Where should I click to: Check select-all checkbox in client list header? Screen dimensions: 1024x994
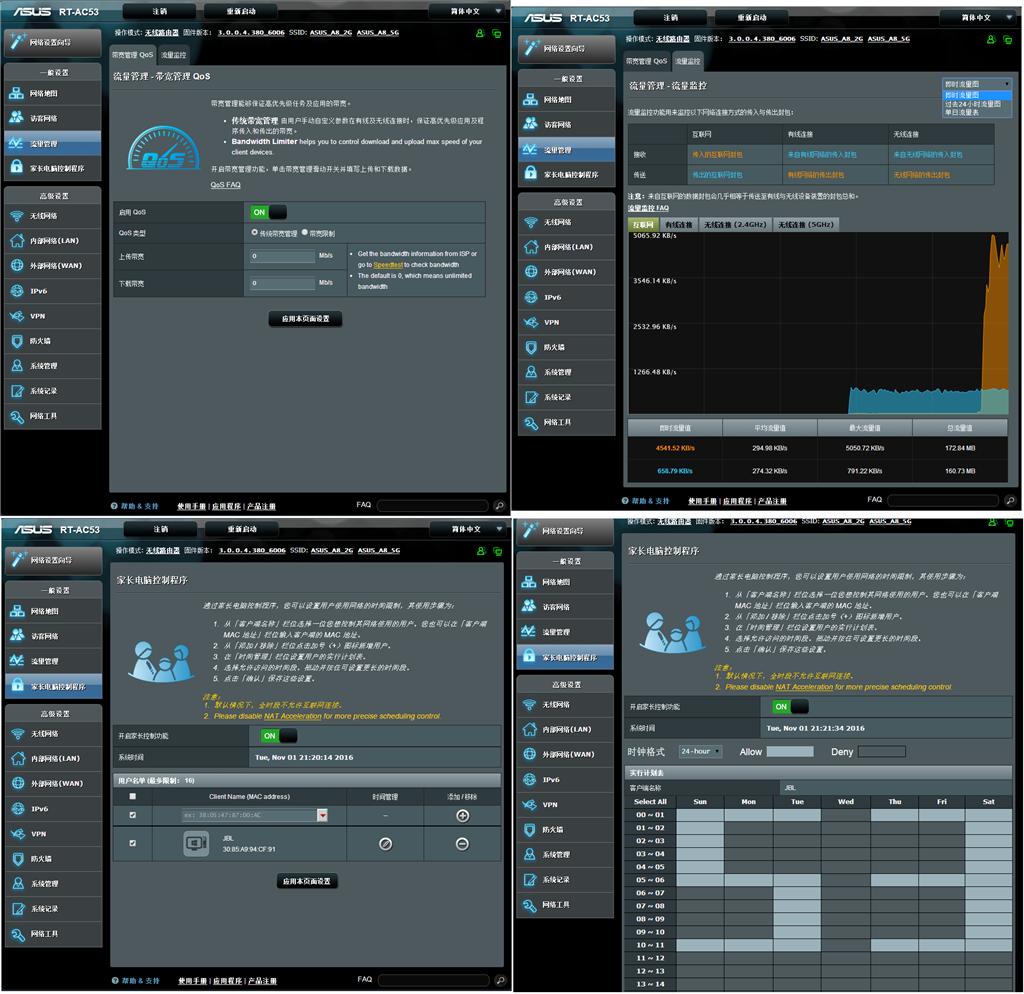(x=133, y=797)
